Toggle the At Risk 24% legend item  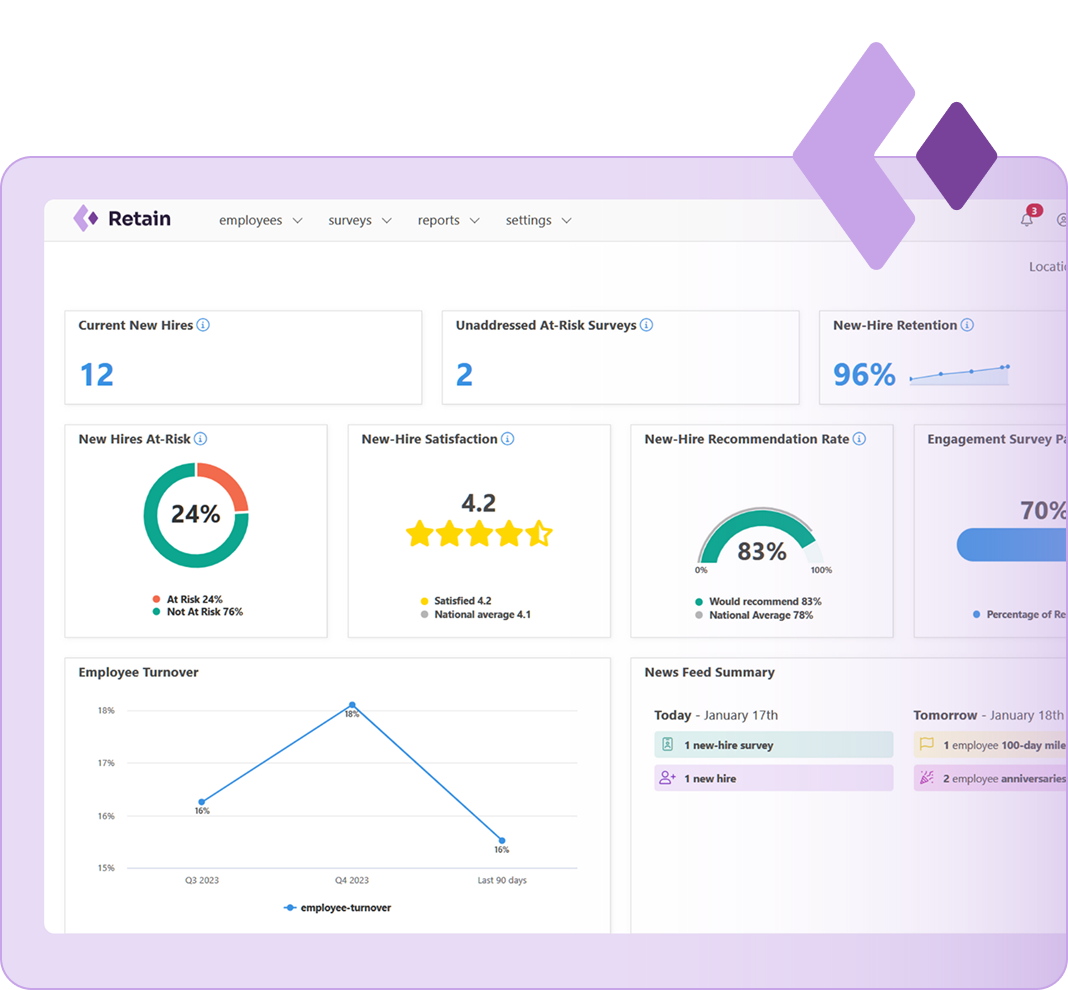point(188,600)
